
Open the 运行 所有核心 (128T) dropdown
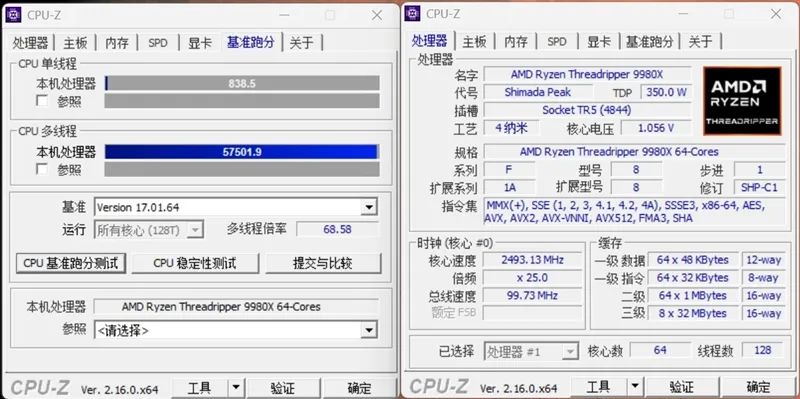click(195, 230)
